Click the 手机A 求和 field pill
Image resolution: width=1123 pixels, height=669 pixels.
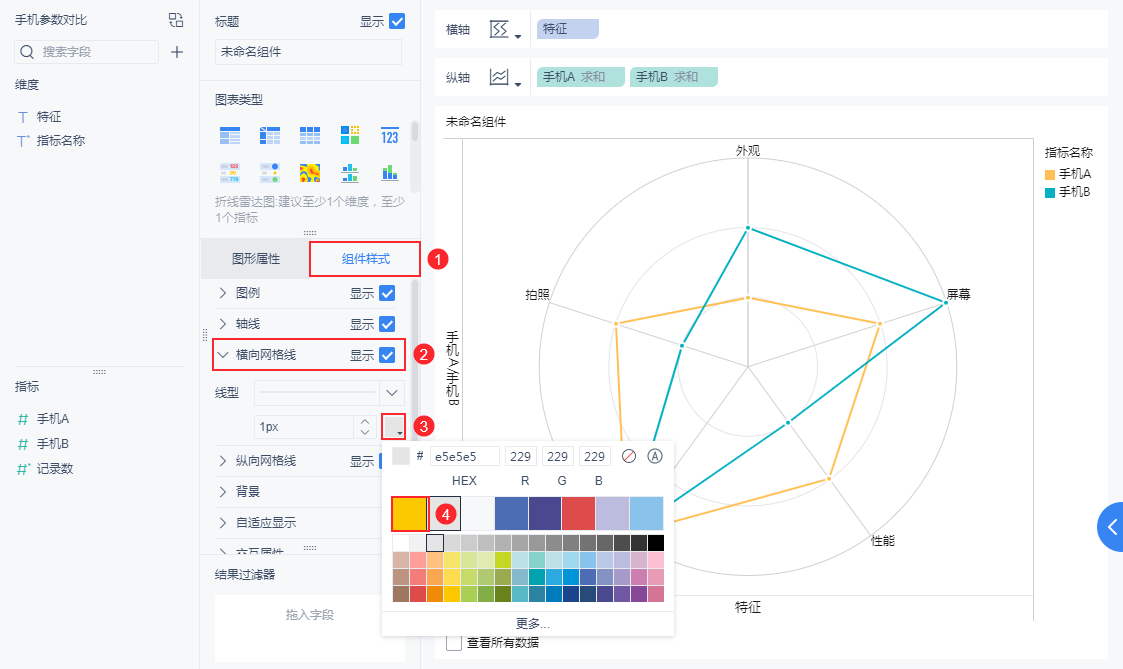point(581,77)
